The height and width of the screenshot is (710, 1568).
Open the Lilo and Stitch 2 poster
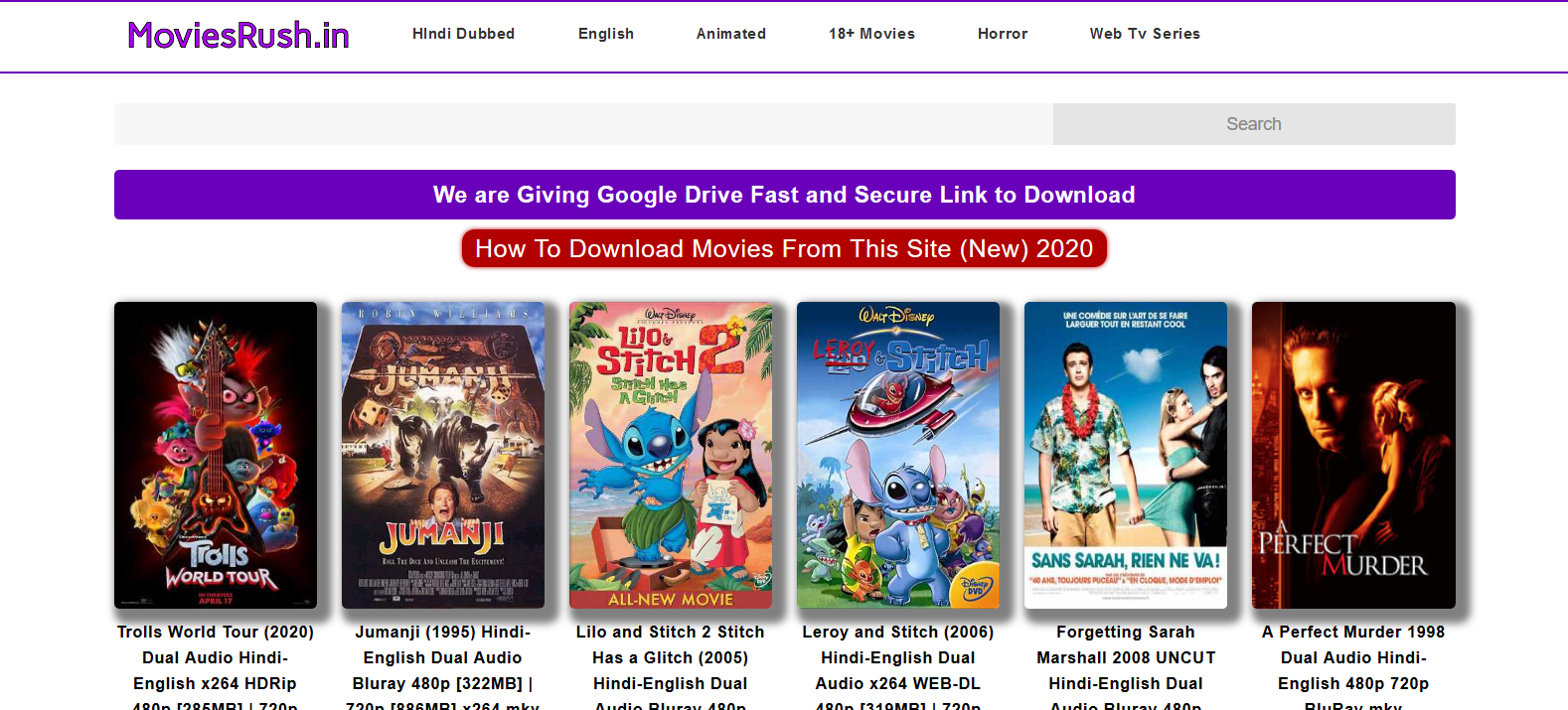click(671, 455)
